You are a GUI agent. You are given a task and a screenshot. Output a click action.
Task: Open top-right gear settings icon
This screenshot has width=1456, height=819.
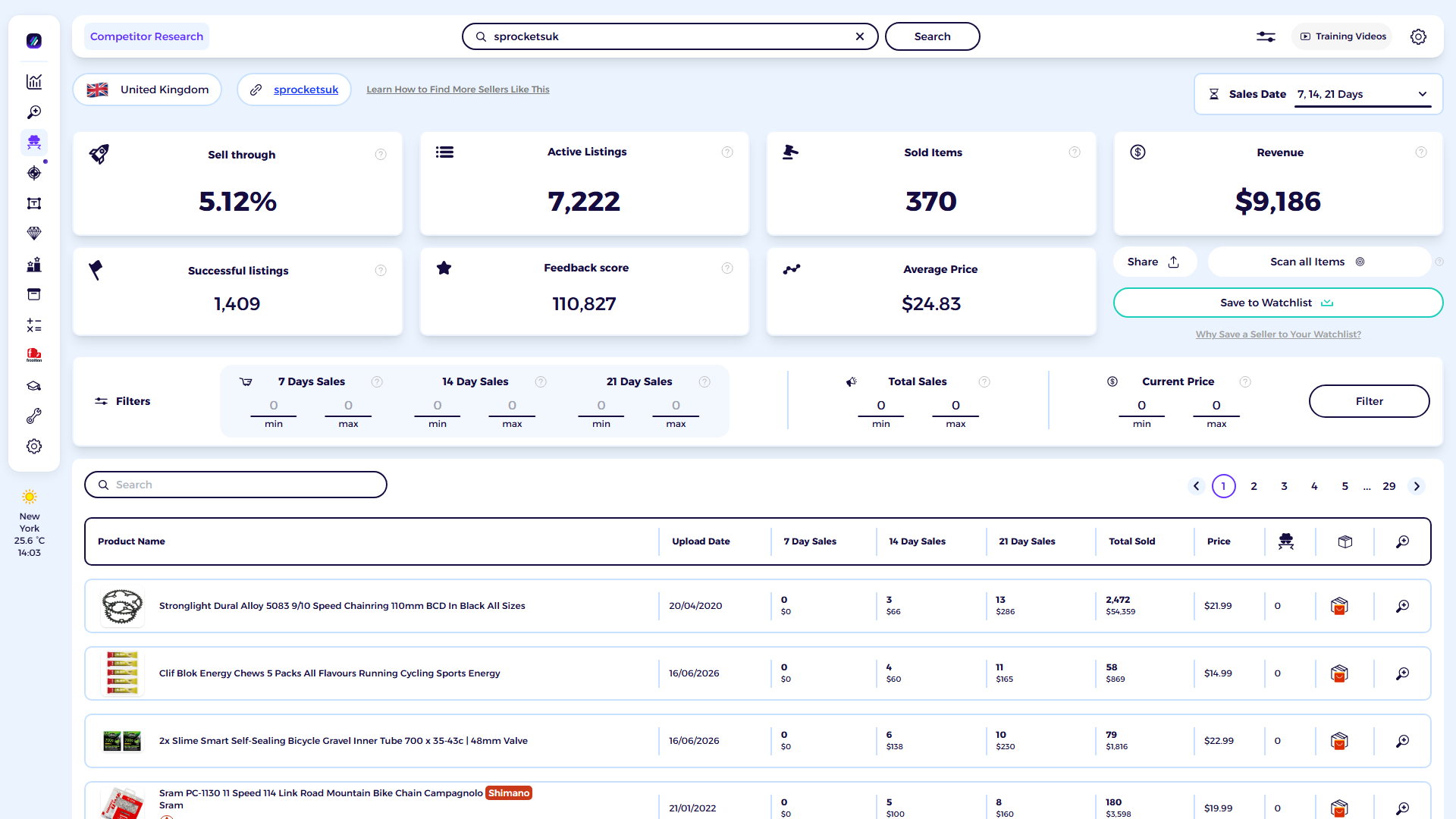click(x=1418, y=36)
